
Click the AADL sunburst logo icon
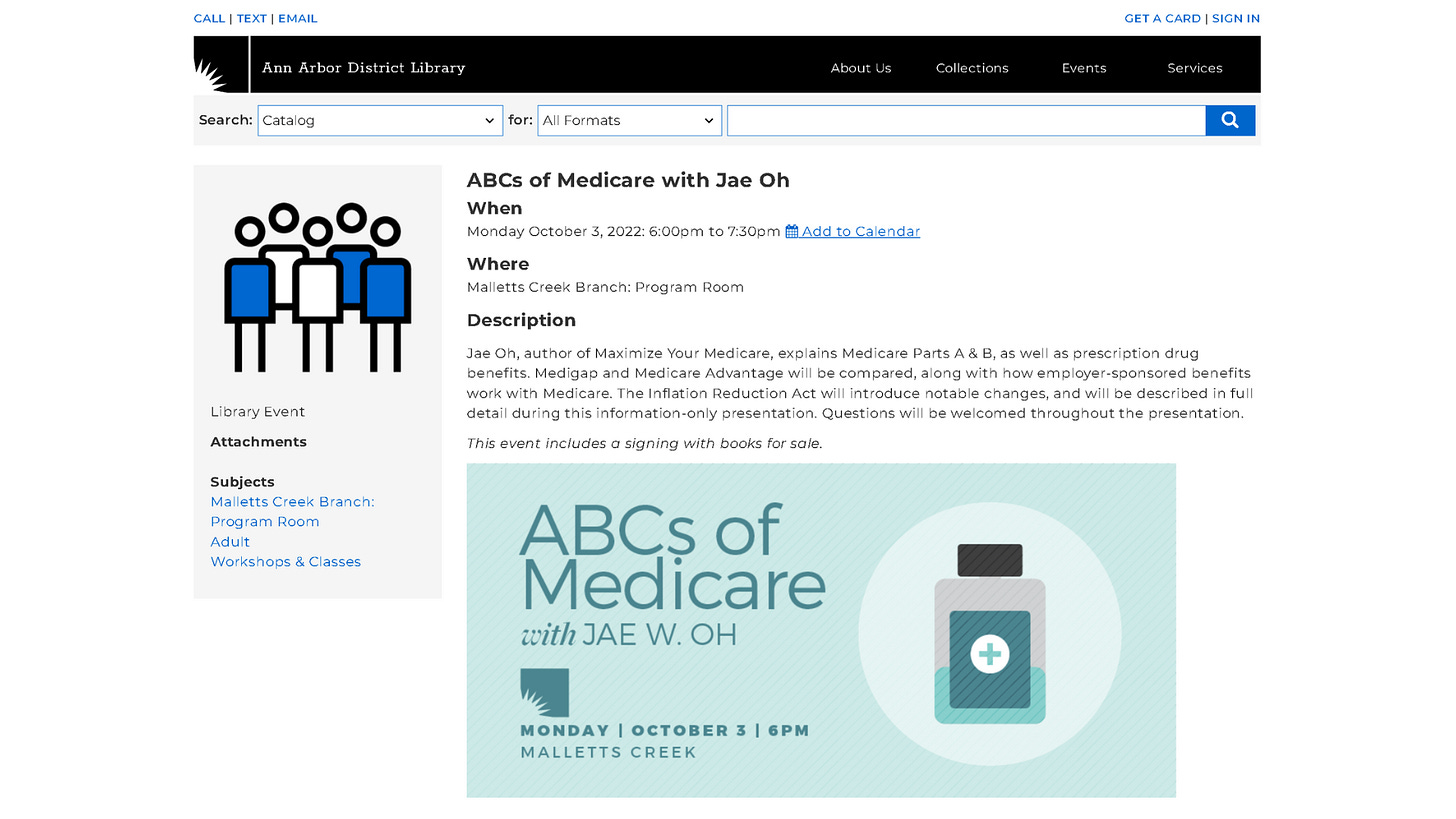(x=220, y=65)
